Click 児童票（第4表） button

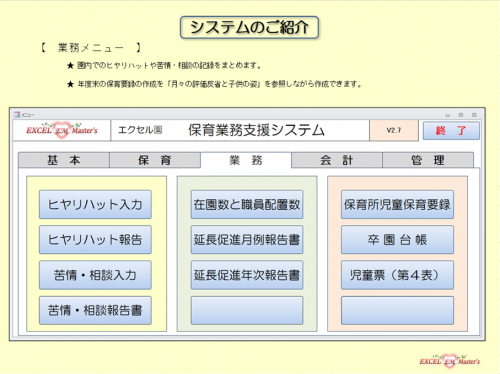[x=397, y=275]
